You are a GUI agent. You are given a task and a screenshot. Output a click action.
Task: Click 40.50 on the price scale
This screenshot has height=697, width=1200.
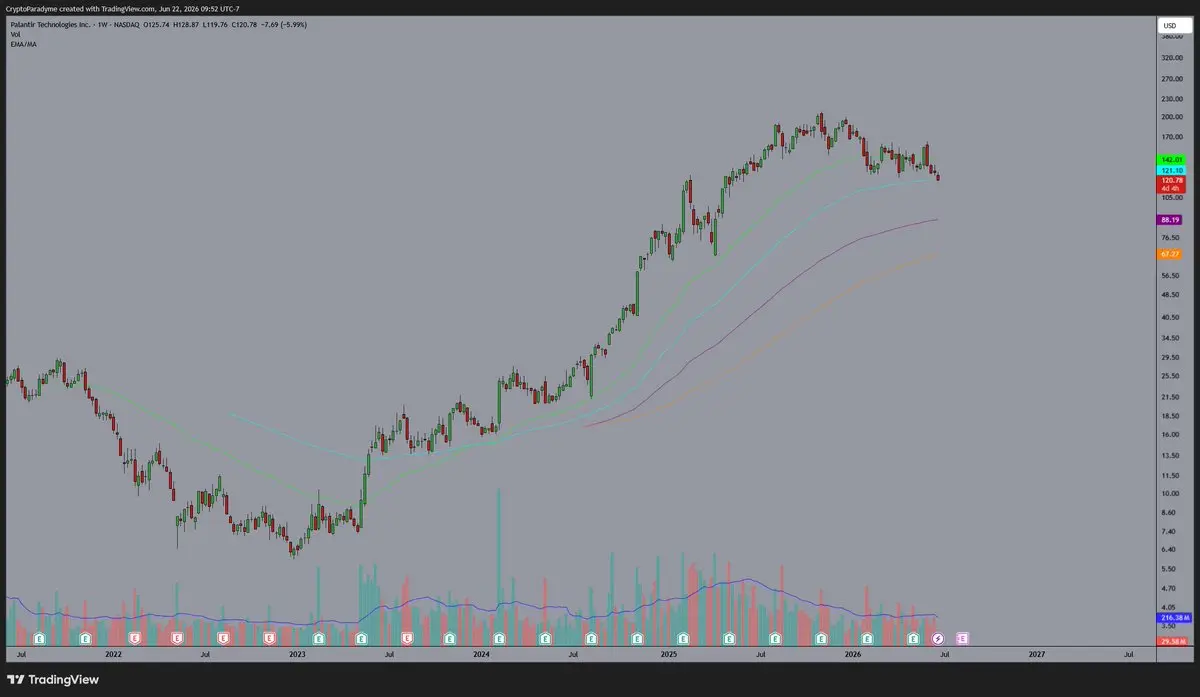(x=1170, y=317)
